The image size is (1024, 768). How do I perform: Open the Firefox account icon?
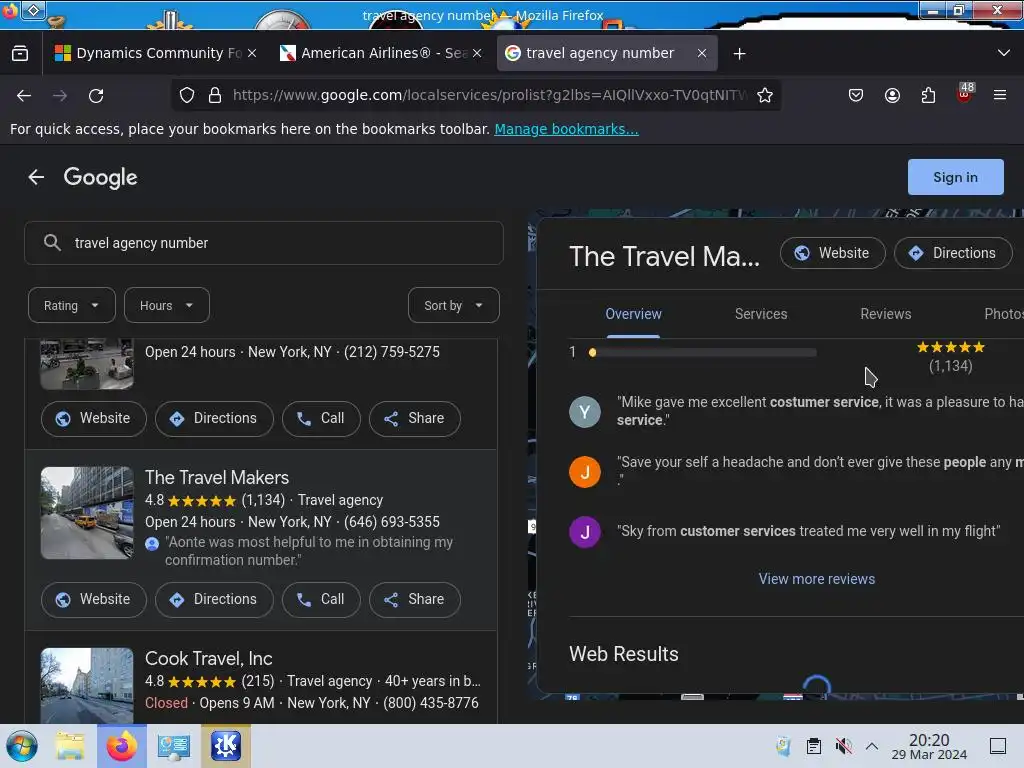892,95
